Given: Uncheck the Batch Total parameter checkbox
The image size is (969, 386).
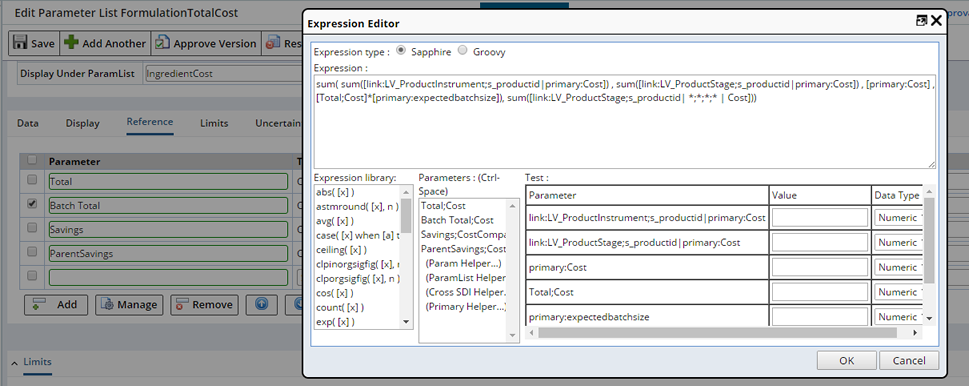Looking at the screenshot, I should [x=32, y=203].
